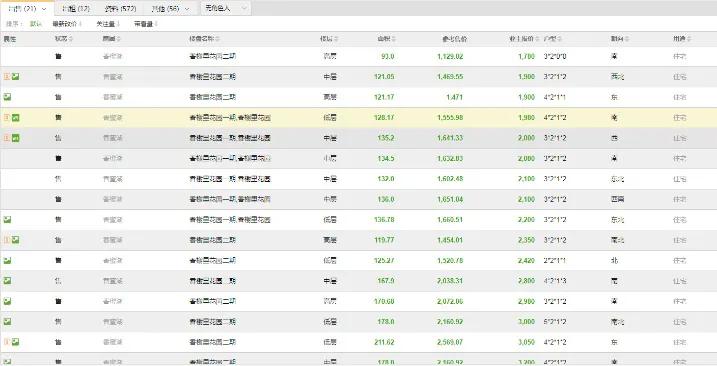Viewport: 717px width, 366px height.
Task: Click the 2,200 listing price cell
Action: pyautogui.click(x=526, y=220)
